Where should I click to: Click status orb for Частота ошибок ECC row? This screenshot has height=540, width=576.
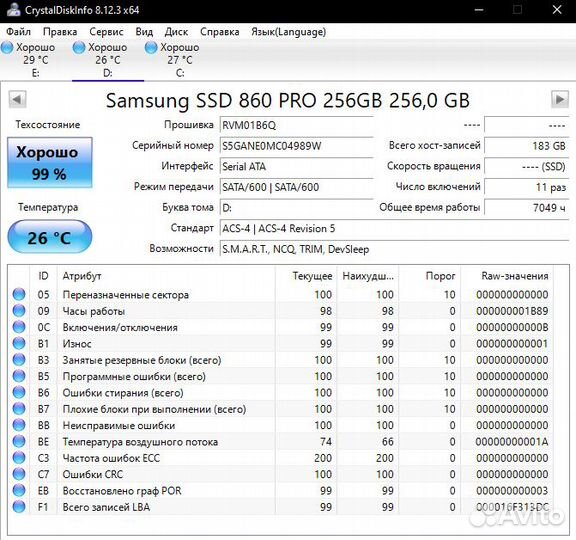click(19, 458)
